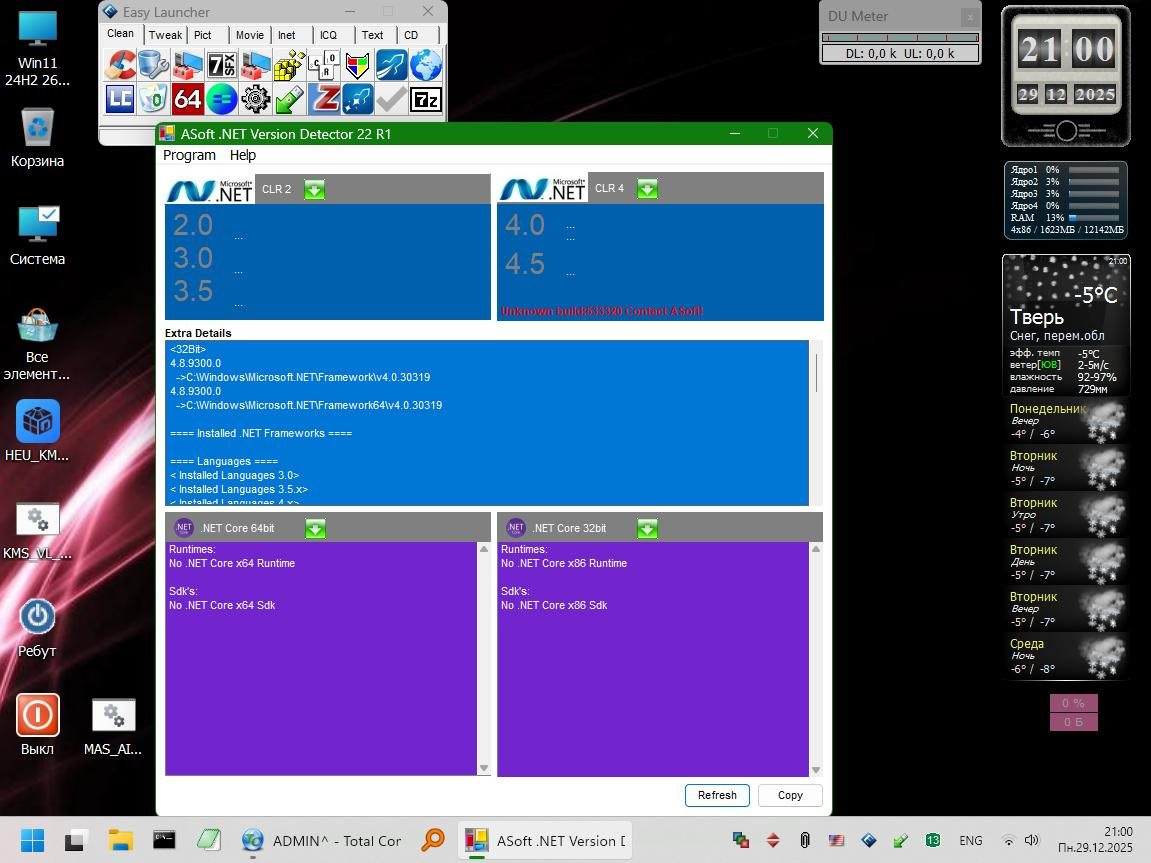Viewport: 1151px width, 863px height.
Task: Click .NET Core 32bit download arrow
Action: [647, 528]
